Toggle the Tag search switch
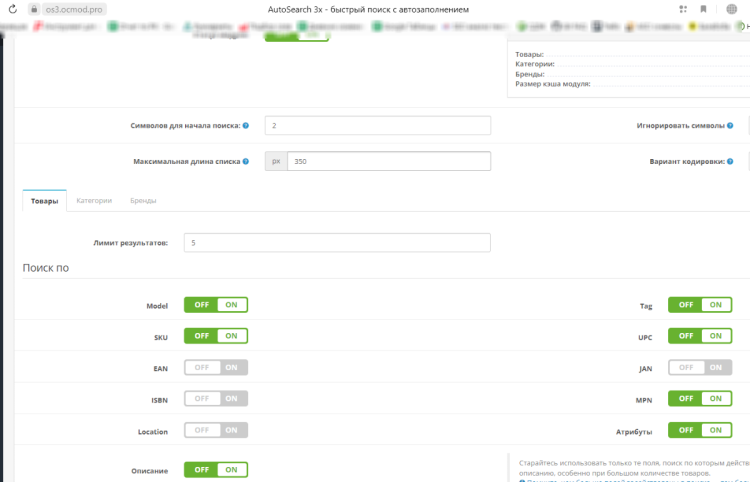750x482 pixels. [x=699, y=305]
